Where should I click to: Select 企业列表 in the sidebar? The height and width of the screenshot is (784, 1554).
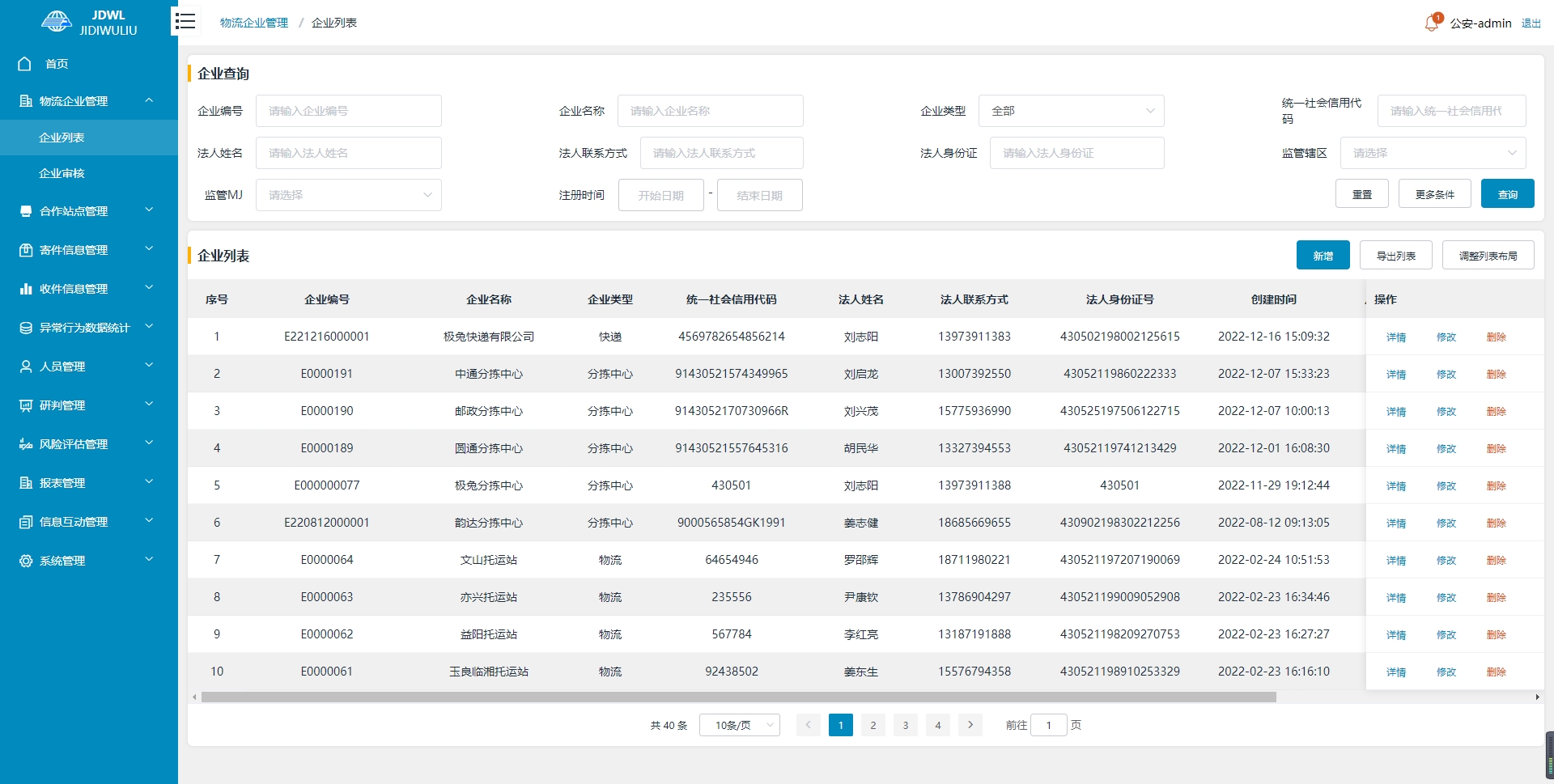point(89,138)
